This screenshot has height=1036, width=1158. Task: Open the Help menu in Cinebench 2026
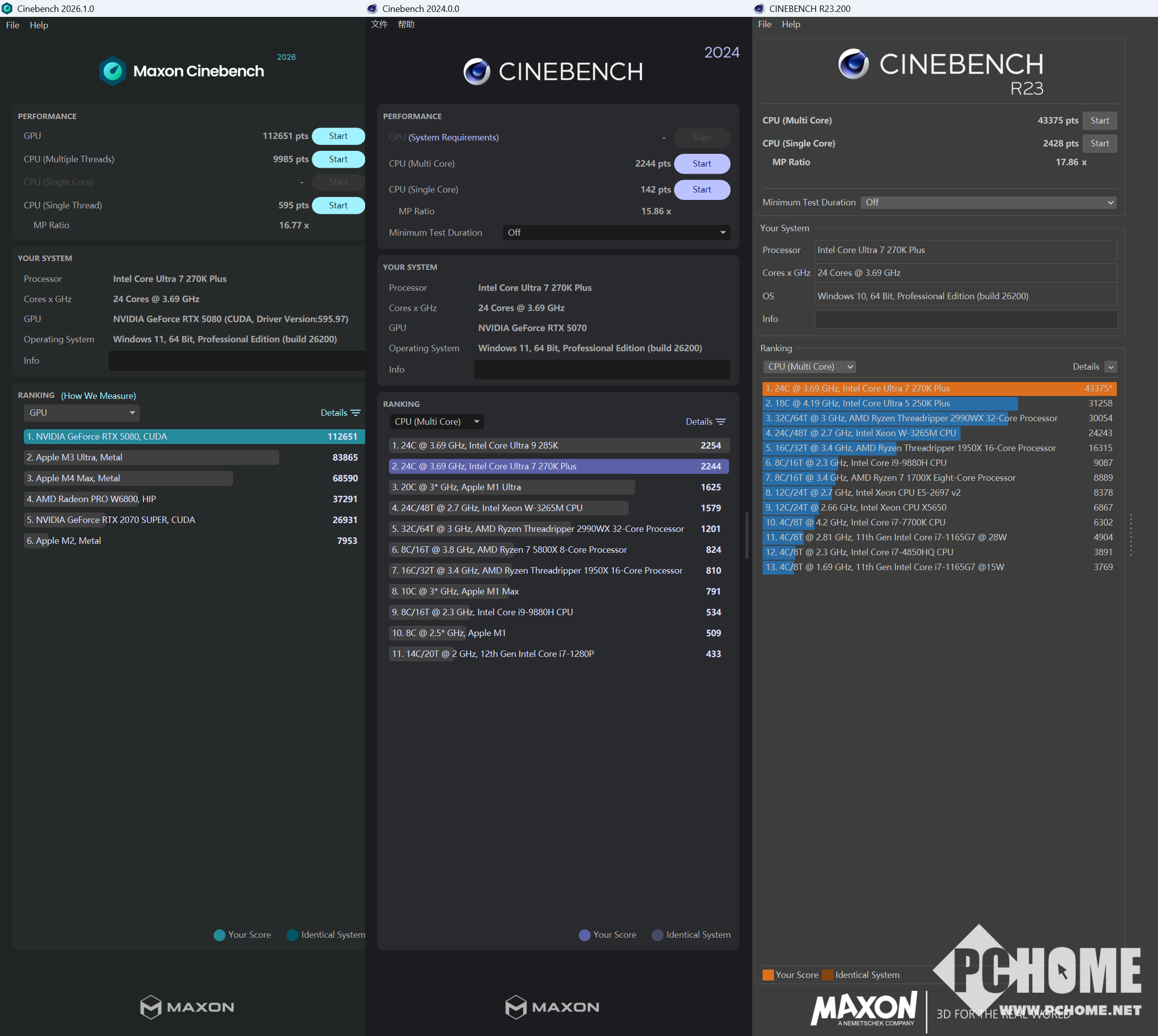click(39, 25)
